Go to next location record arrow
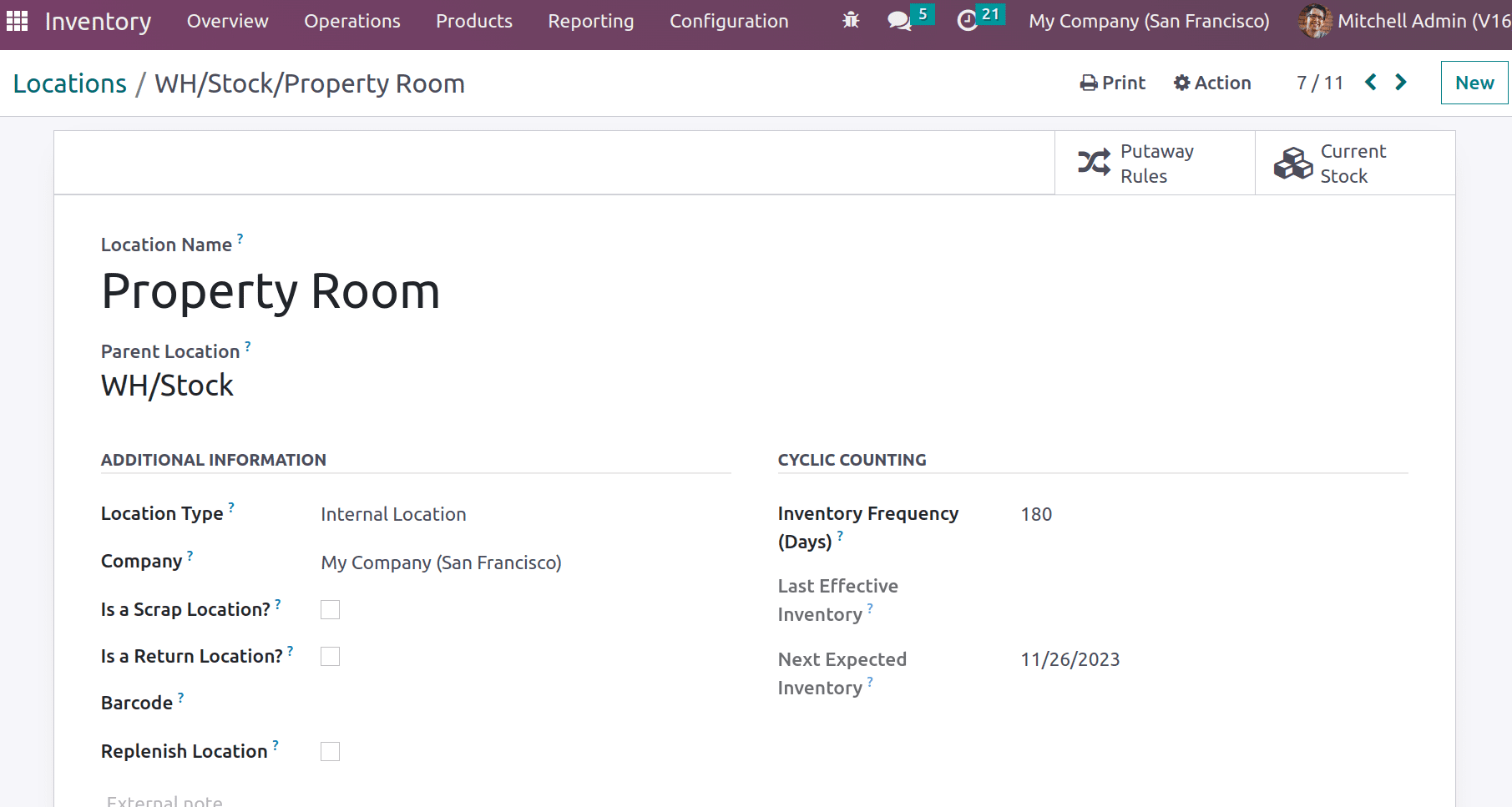 tap(1401, 83)
